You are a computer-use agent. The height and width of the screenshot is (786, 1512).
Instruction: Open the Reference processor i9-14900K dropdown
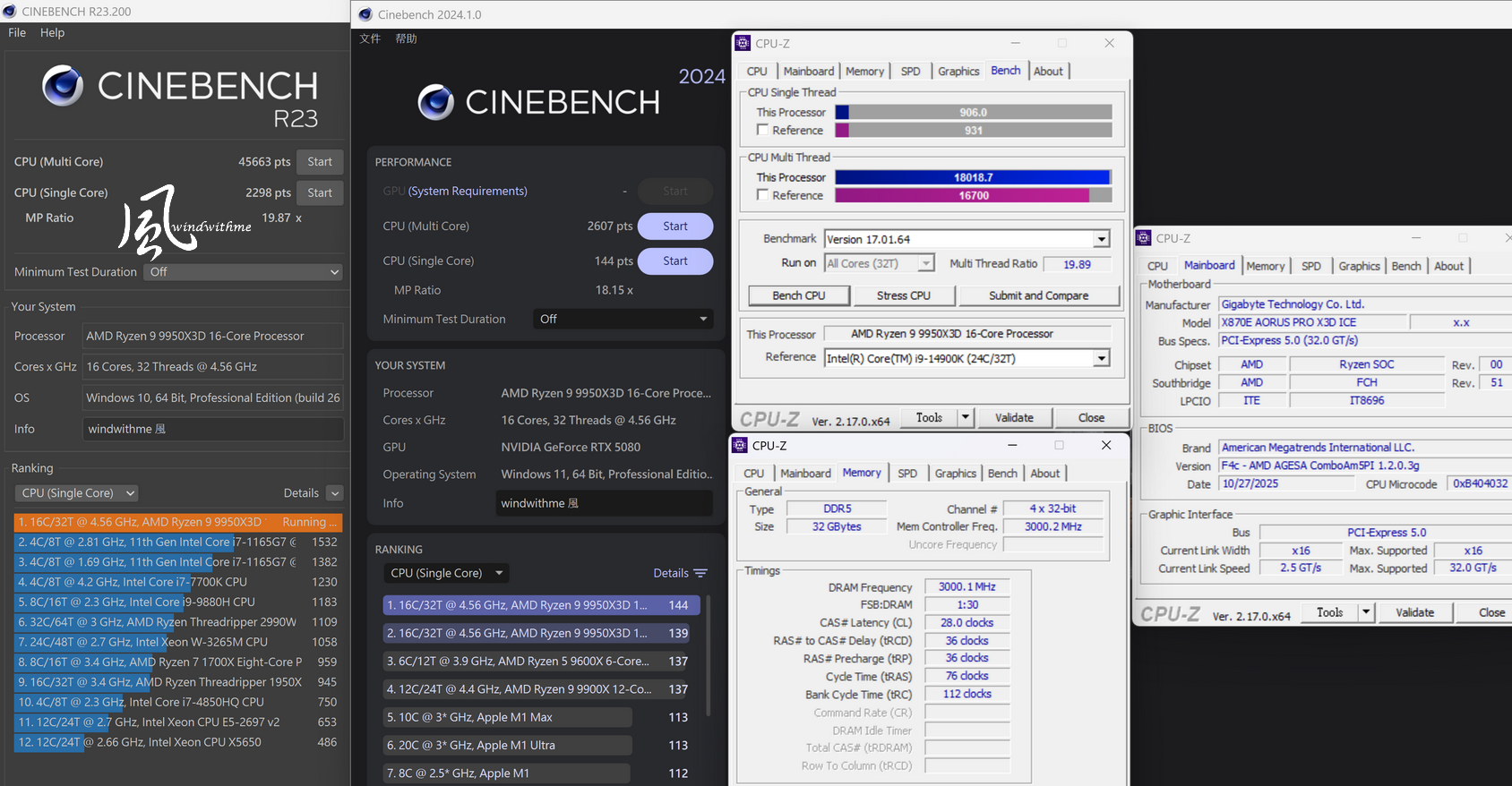[1101, 358]
